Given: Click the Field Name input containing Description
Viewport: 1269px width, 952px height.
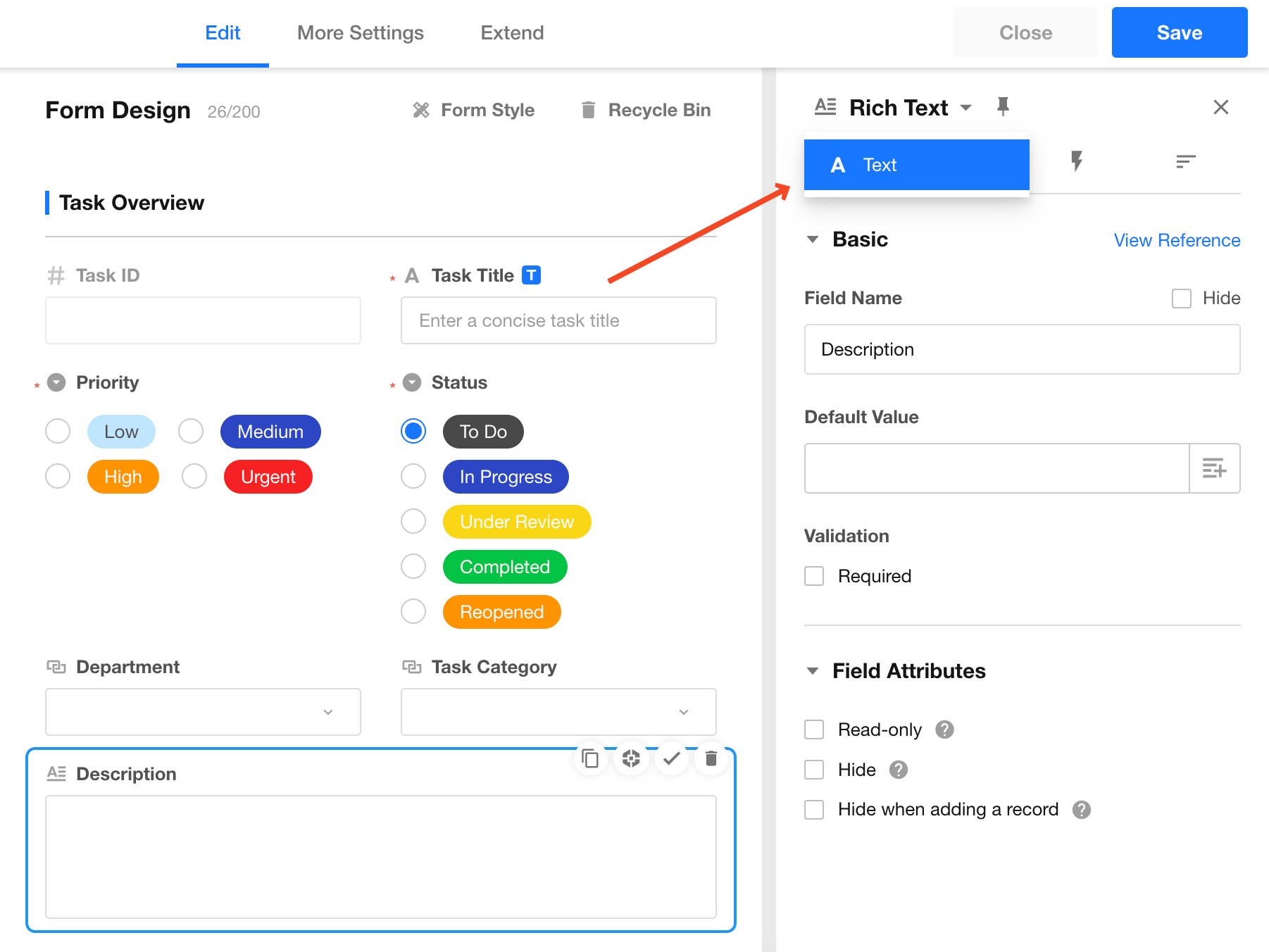Looking at the screenshot, I should (x=1022, y=349).
